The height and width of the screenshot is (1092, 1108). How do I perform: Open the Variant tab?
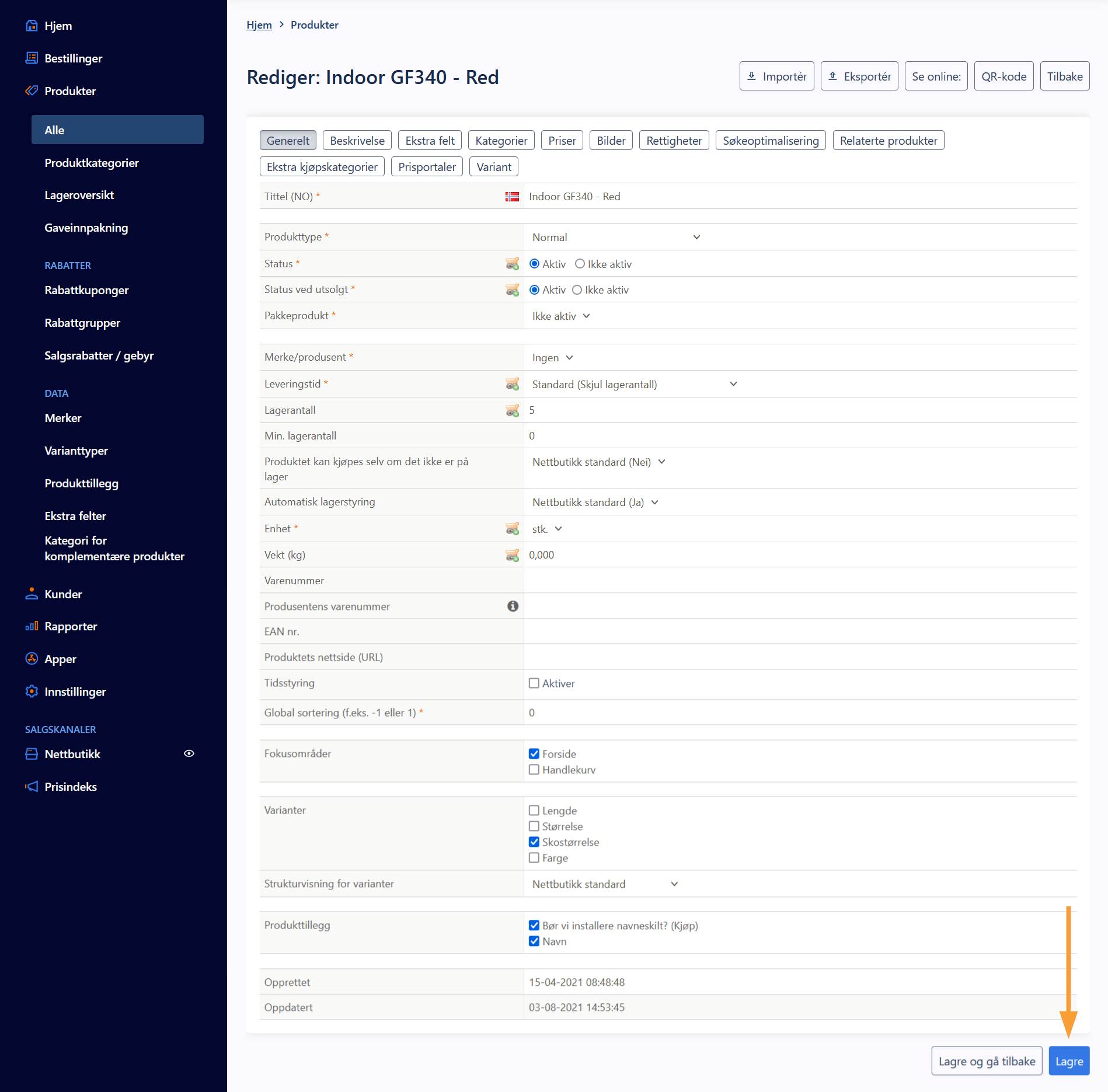(x=494, y=167)
